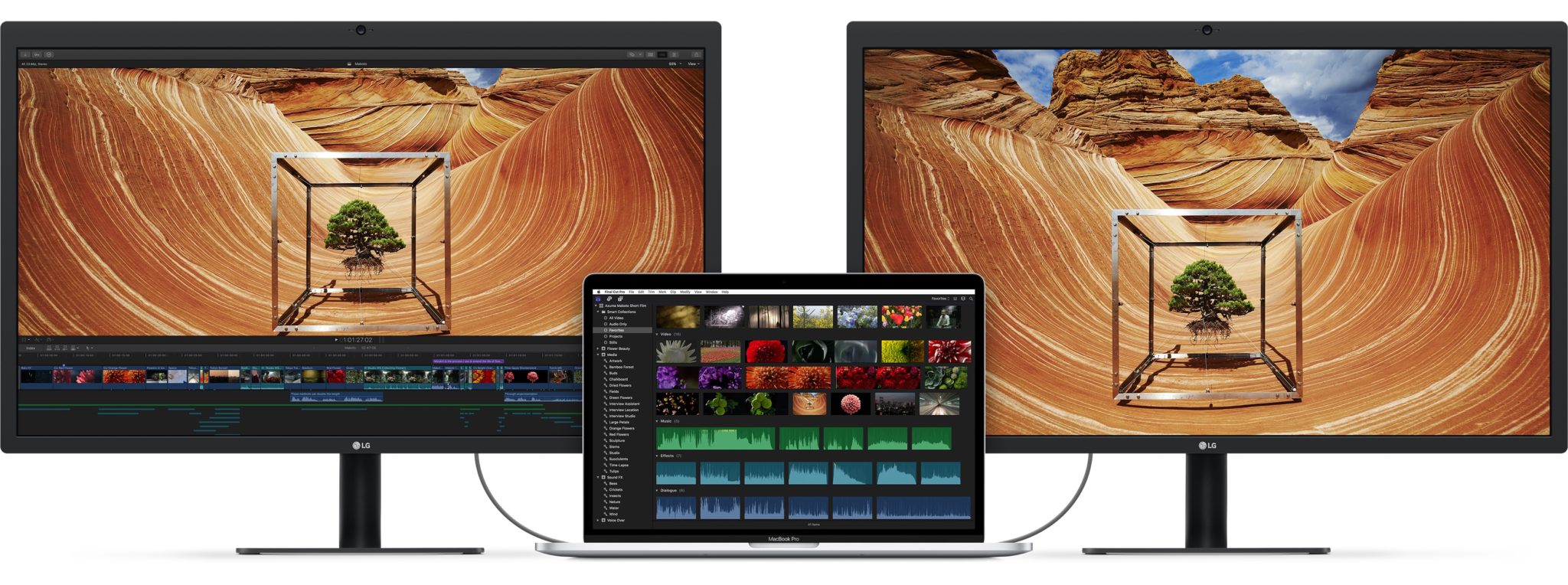Open the Mark menu
The height and width of the screenshot is (585, 1568).
tap(662, 292)
